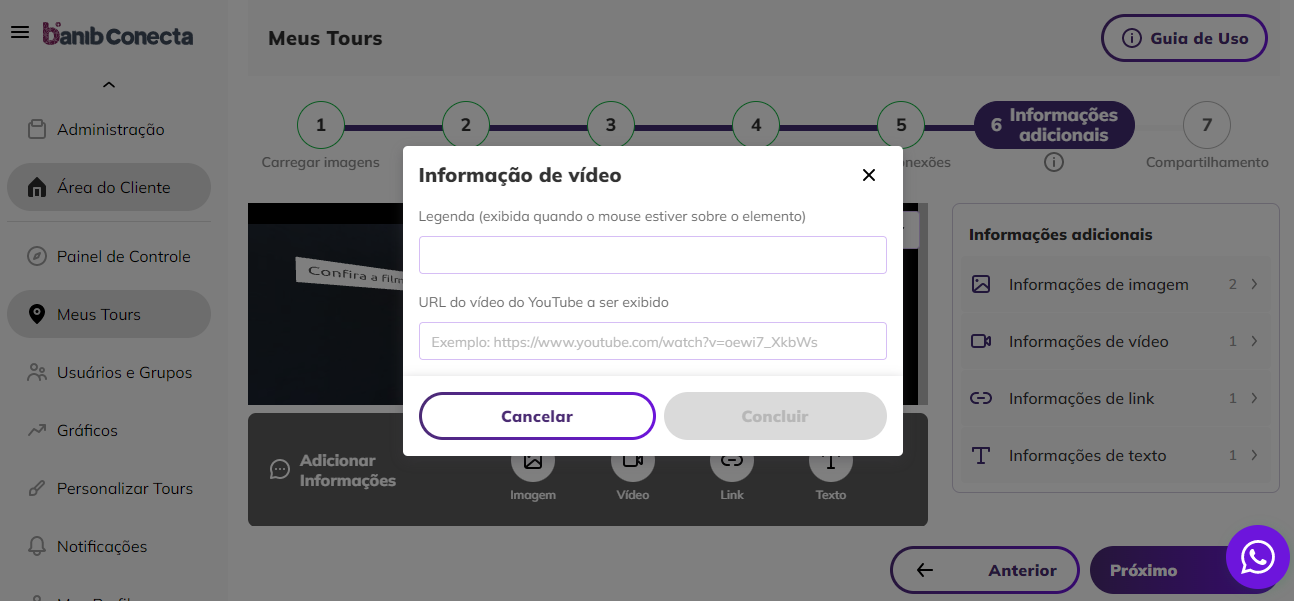Go to step 7 Compartilhamento
The image size is (1294, 601).
pyautogui.click(x=1207, y=125)
